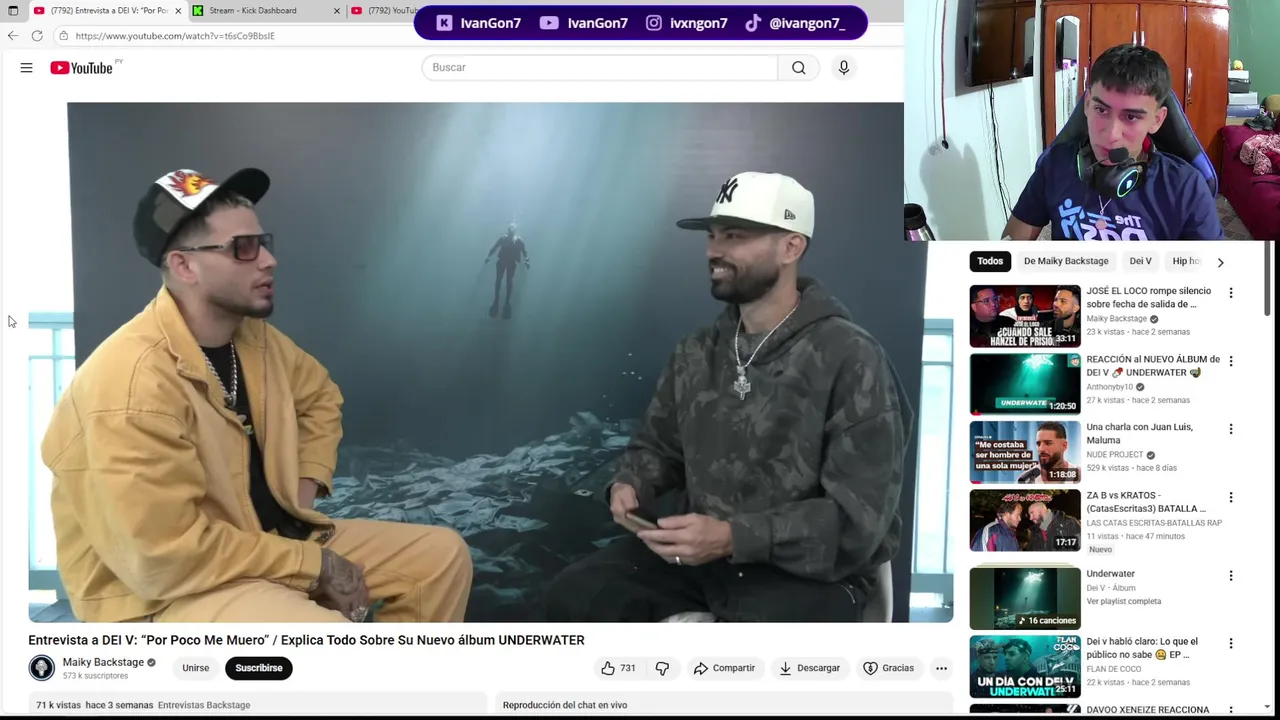Click the YouTube IvanGon7 overlay icon
The image size is (1280, 720).
click(549, 23)
